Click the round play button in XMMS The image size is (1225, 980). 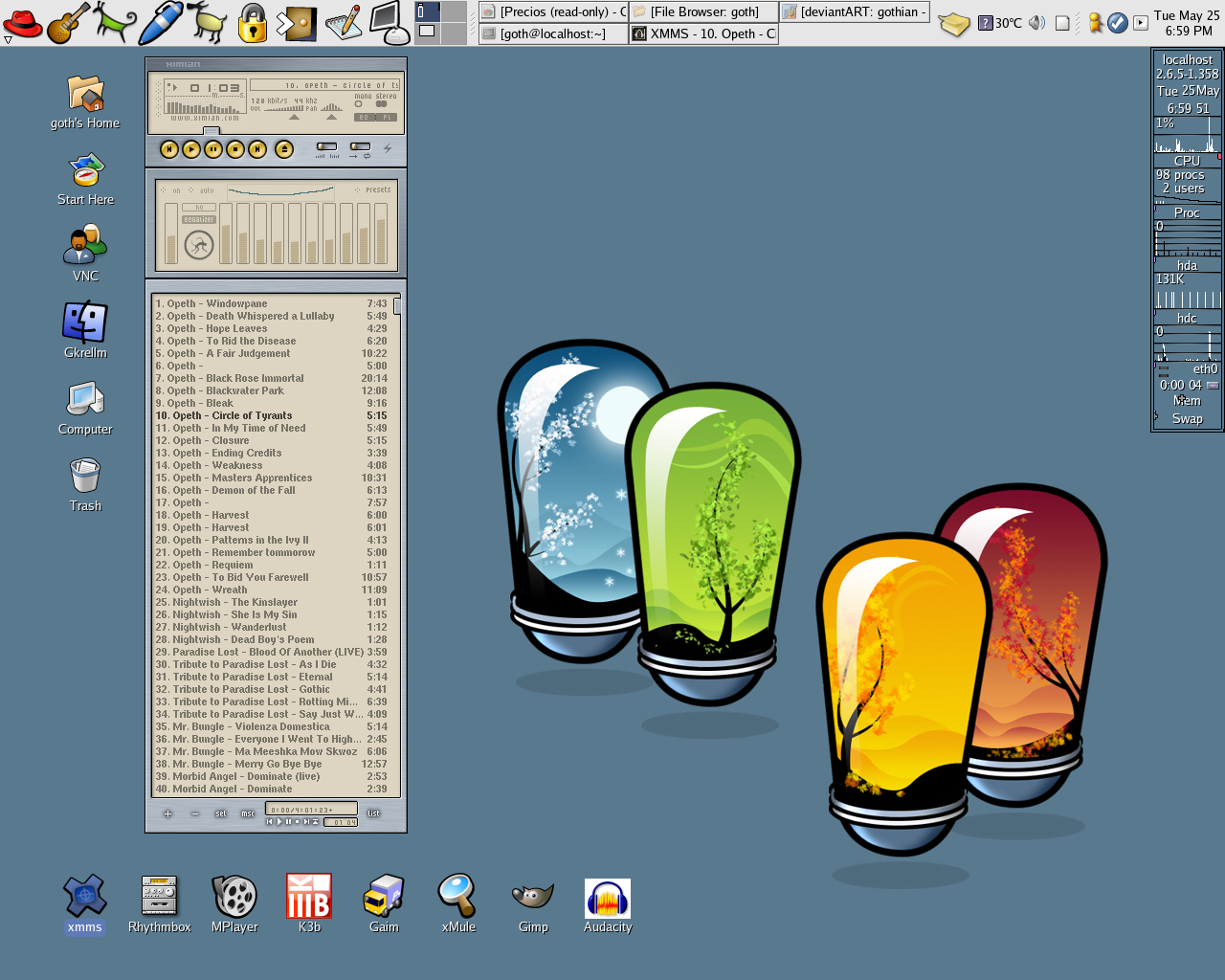pyautogui.click(x=191, y=148)
